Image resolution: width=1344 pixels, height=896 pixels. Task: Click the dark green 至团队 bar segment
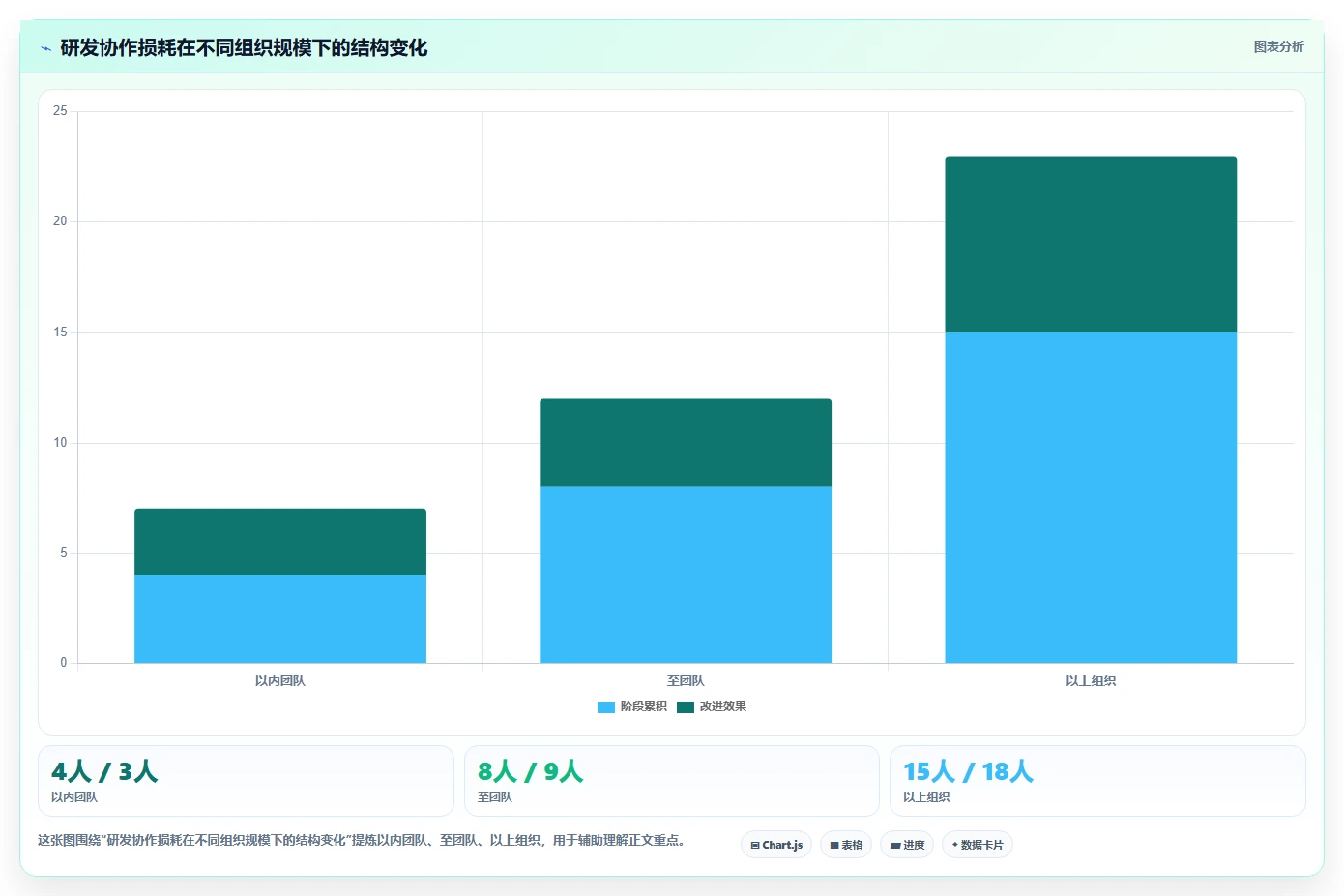686,443
